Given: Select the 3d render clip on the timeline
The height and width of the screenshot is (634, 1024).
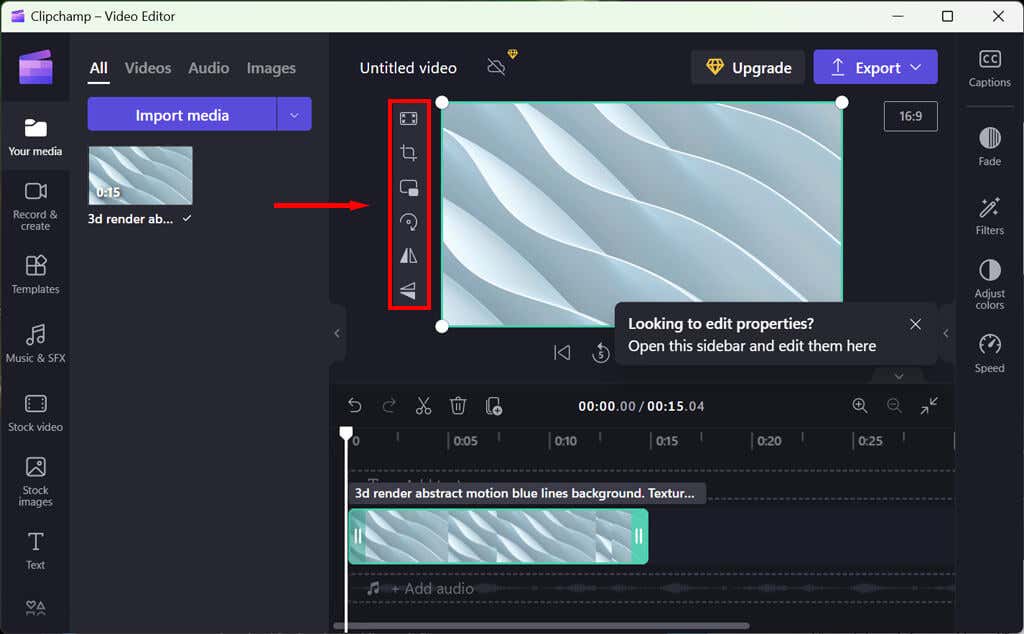Looking at the screenshot, I should pos(498,536).
